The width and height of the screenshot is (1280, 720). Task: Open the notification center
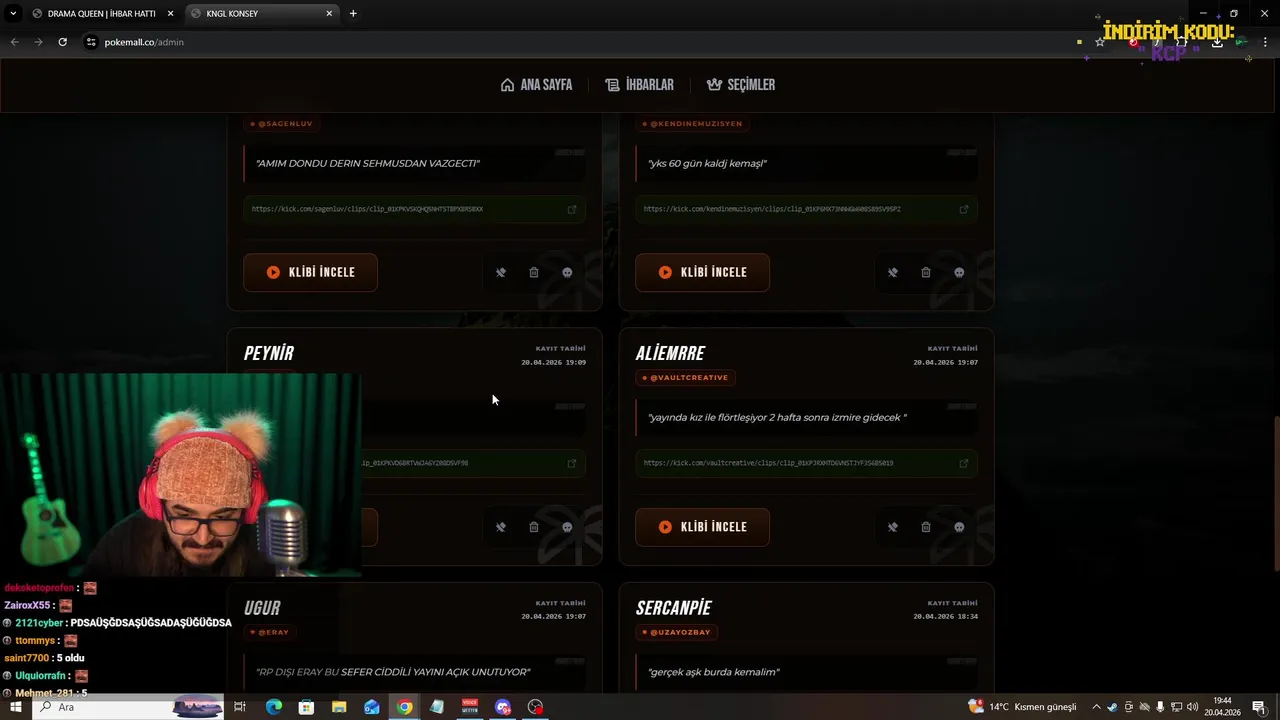[x=1259, y=707]
